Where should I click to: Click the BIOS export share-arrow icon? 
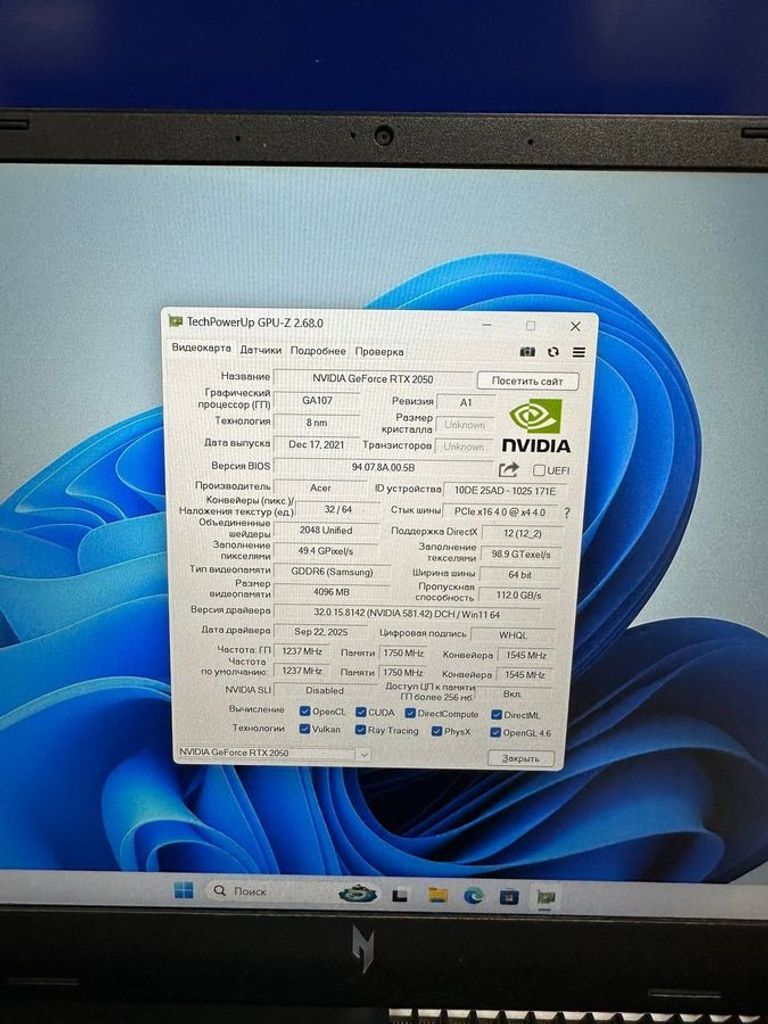coord(508,470)
